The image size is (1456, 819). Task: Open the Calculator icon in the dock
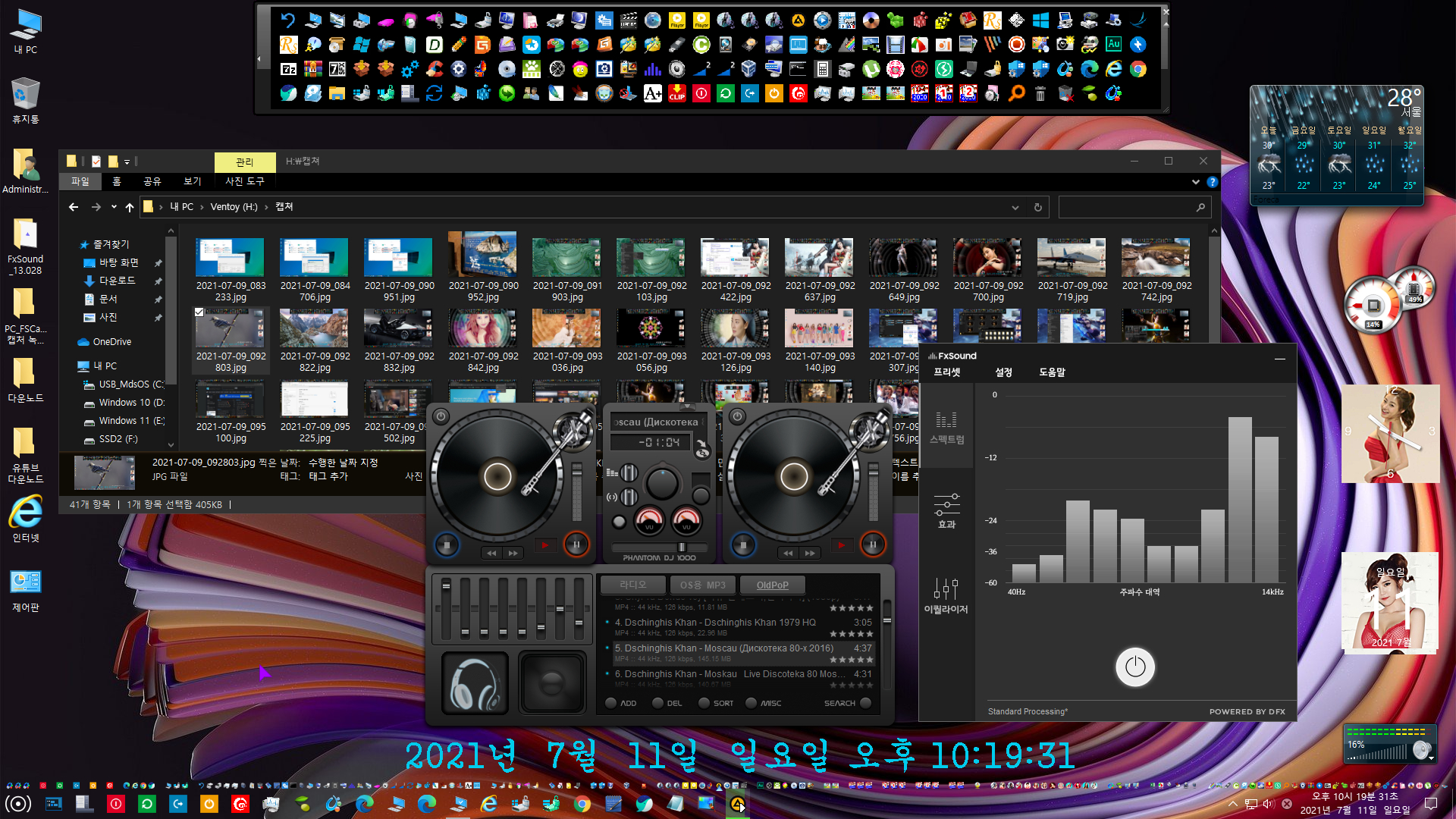point(823,69)
